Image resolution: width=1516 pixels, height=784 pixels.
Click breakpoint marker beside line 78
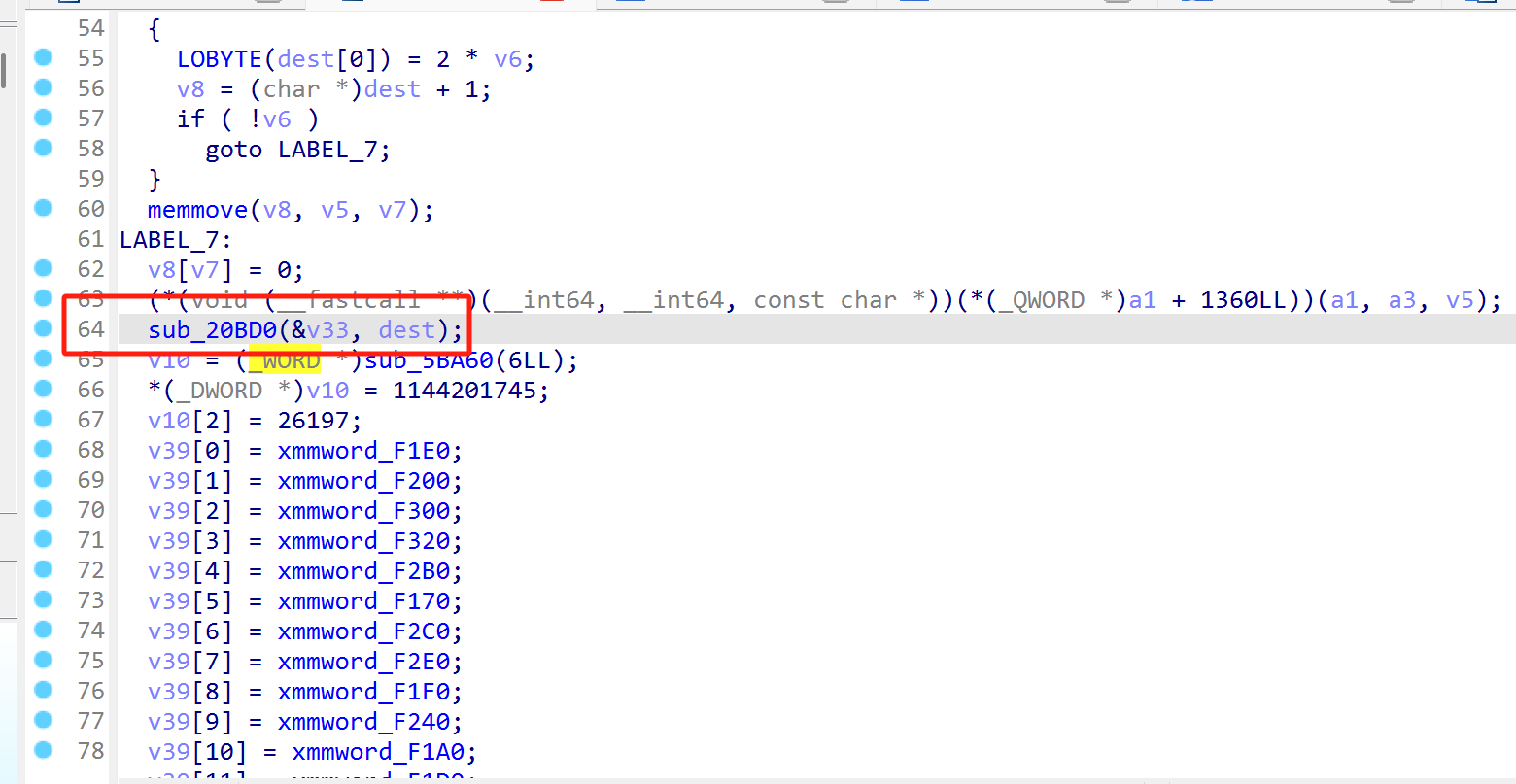43,750
